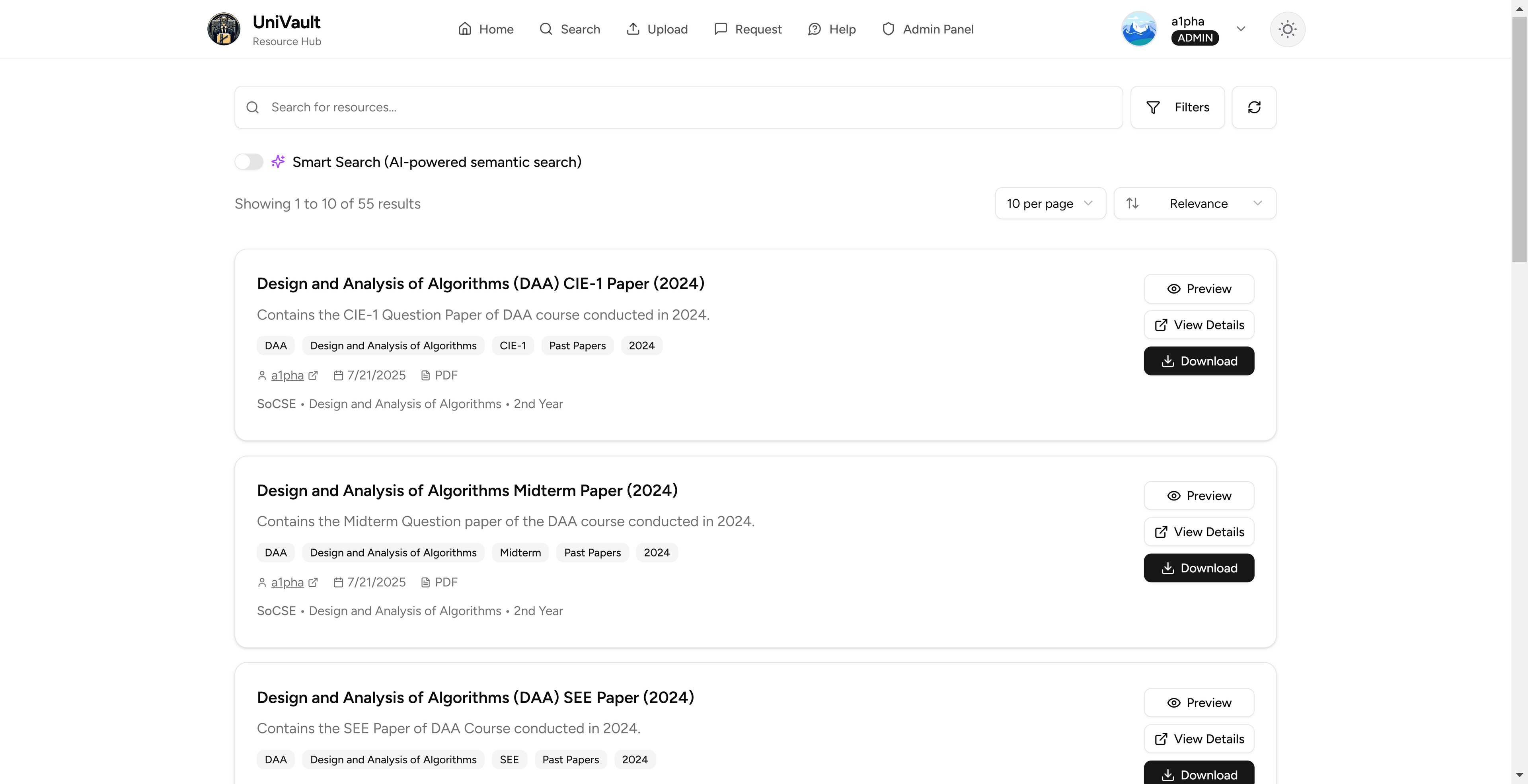1528x784 pixels.
Task: Click the Request speech bubble icon
Action: tap(720, 29)
